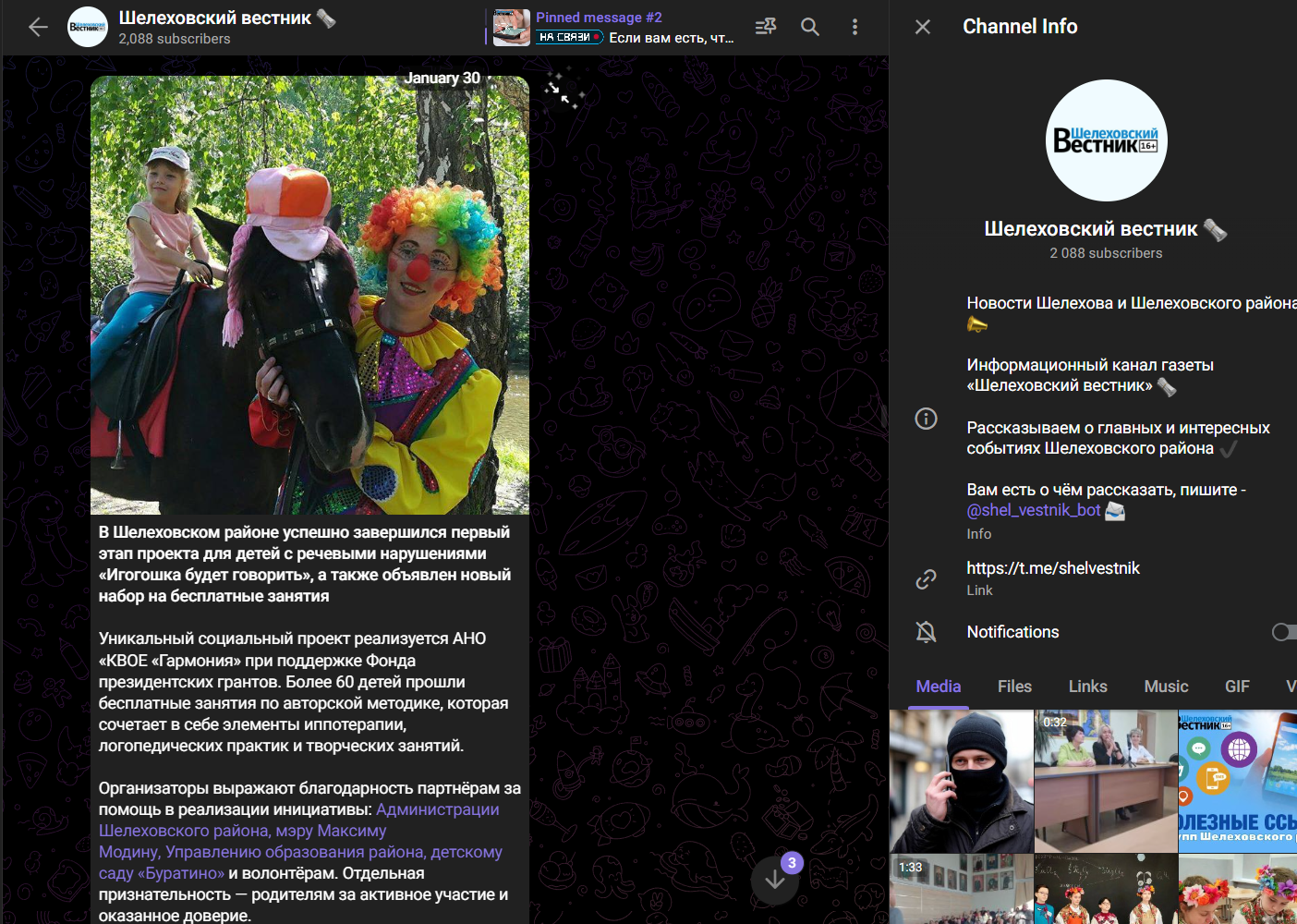Screen dimensions: 1297x924
Task: Copy the https://t.me/shelvestnik channel link
Action: 1053,568
